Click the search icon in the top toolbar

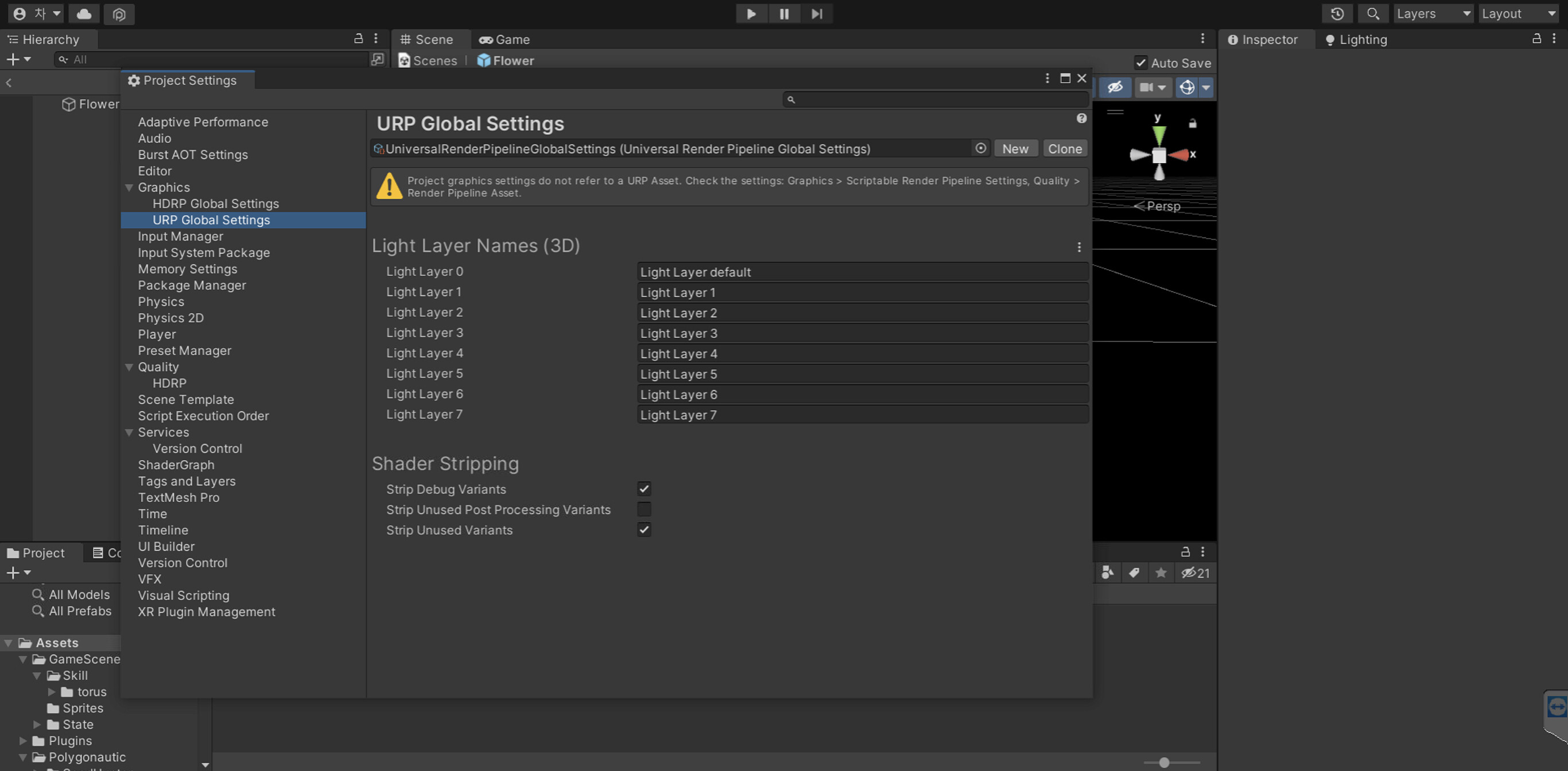coord(1373,13)
